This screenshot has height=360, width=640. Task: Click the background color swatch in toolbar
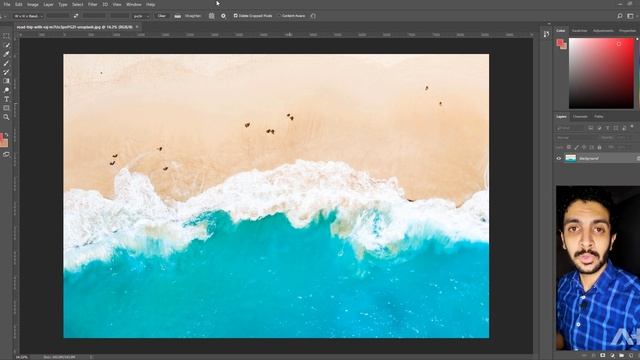coord(4,142)
